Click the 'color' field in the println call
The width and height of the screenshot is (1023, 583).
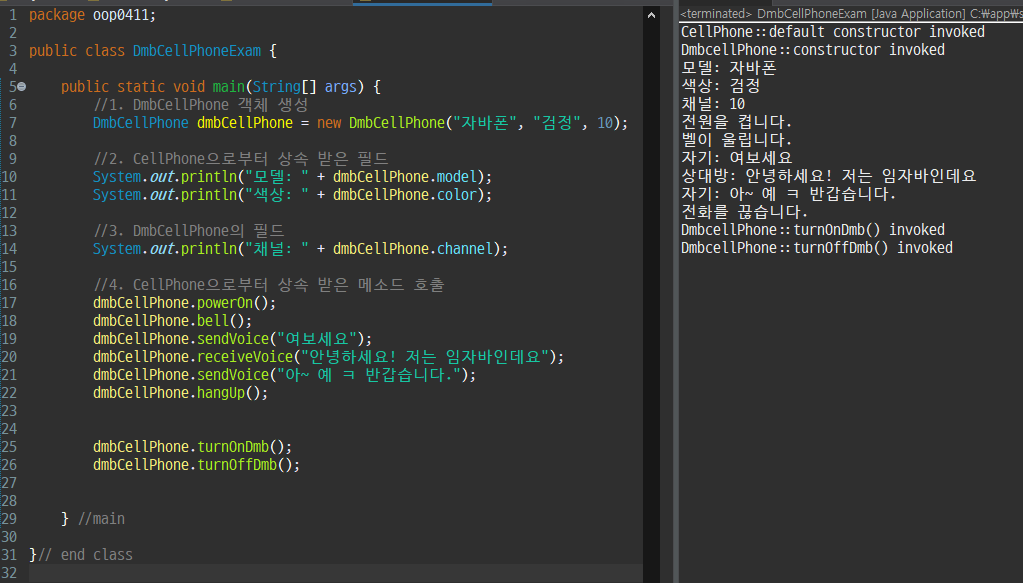pyautogui.click(x=457, y=195)
